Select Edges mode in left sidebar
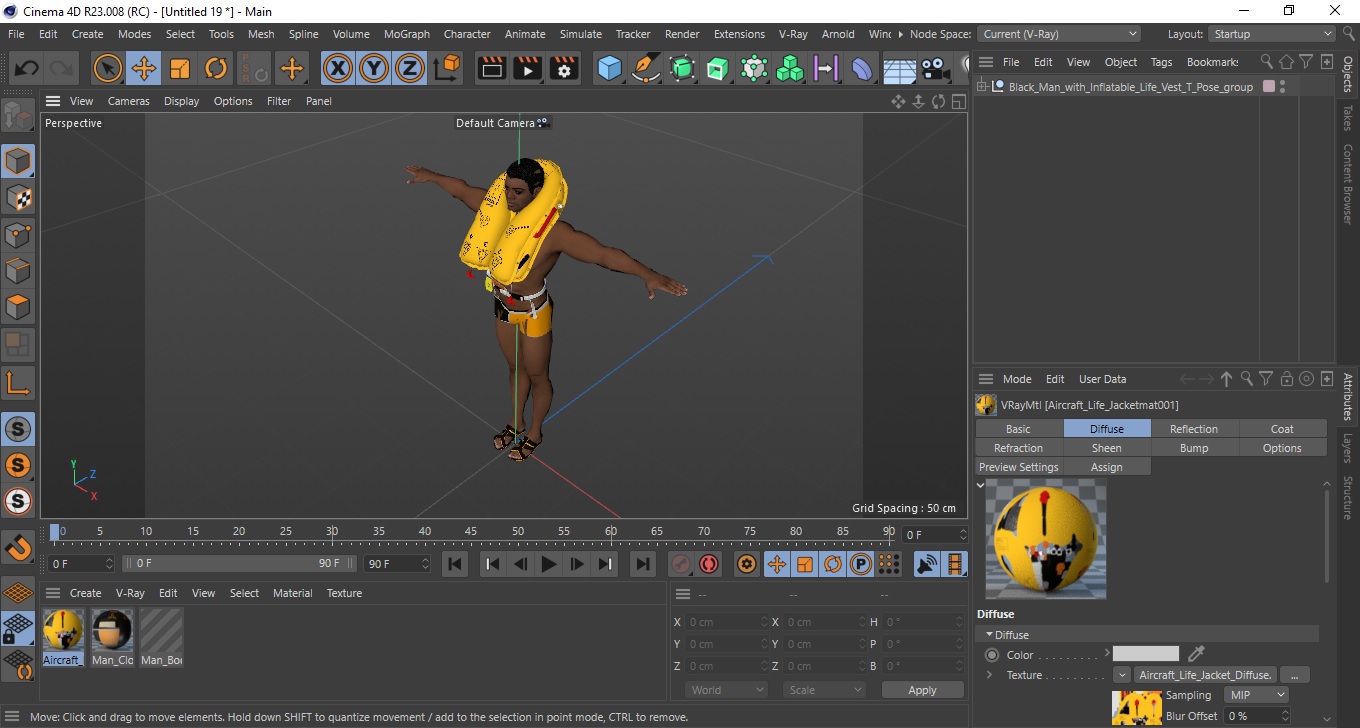The width and height of the screenshot is (1360, 728). (18, 271)
